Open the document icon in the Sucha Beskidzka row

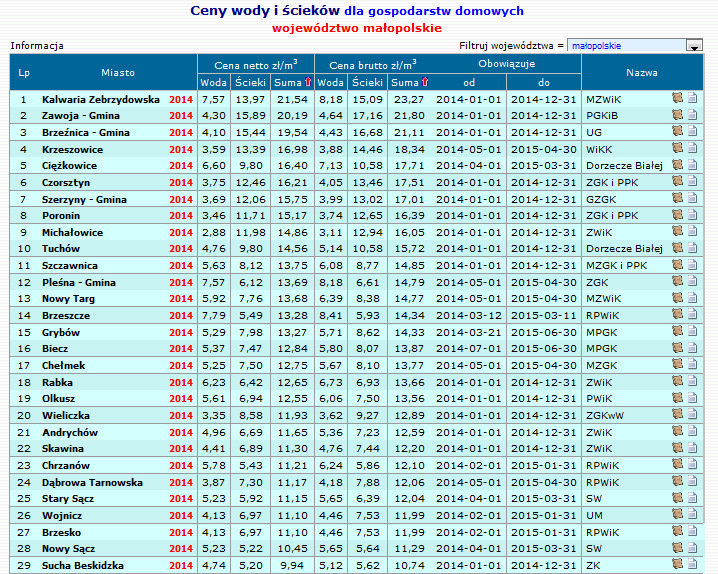[692, 565]
